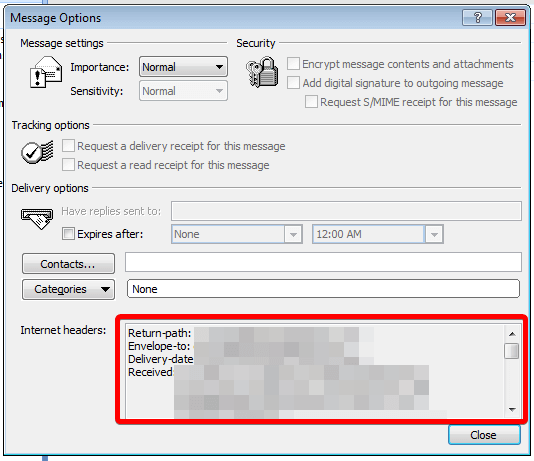The width and height of the screenshot is (534, 461).
Task: Click the padlock and keys security icon
Action: point(262,72)
